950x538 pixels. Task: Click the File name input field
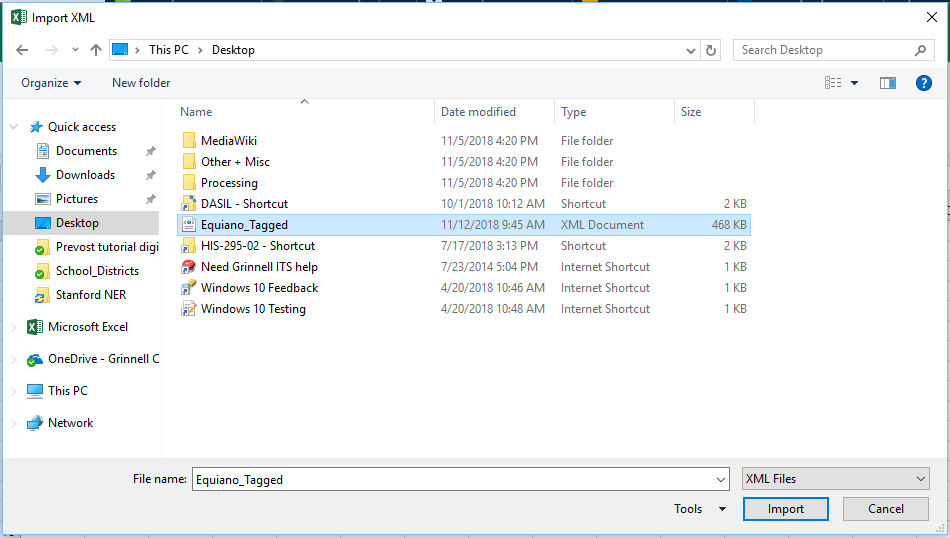click(460, 479)
